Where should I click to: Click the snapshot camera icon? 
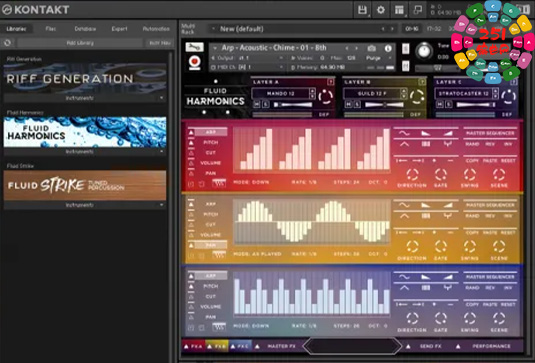[x=372, y=48]
